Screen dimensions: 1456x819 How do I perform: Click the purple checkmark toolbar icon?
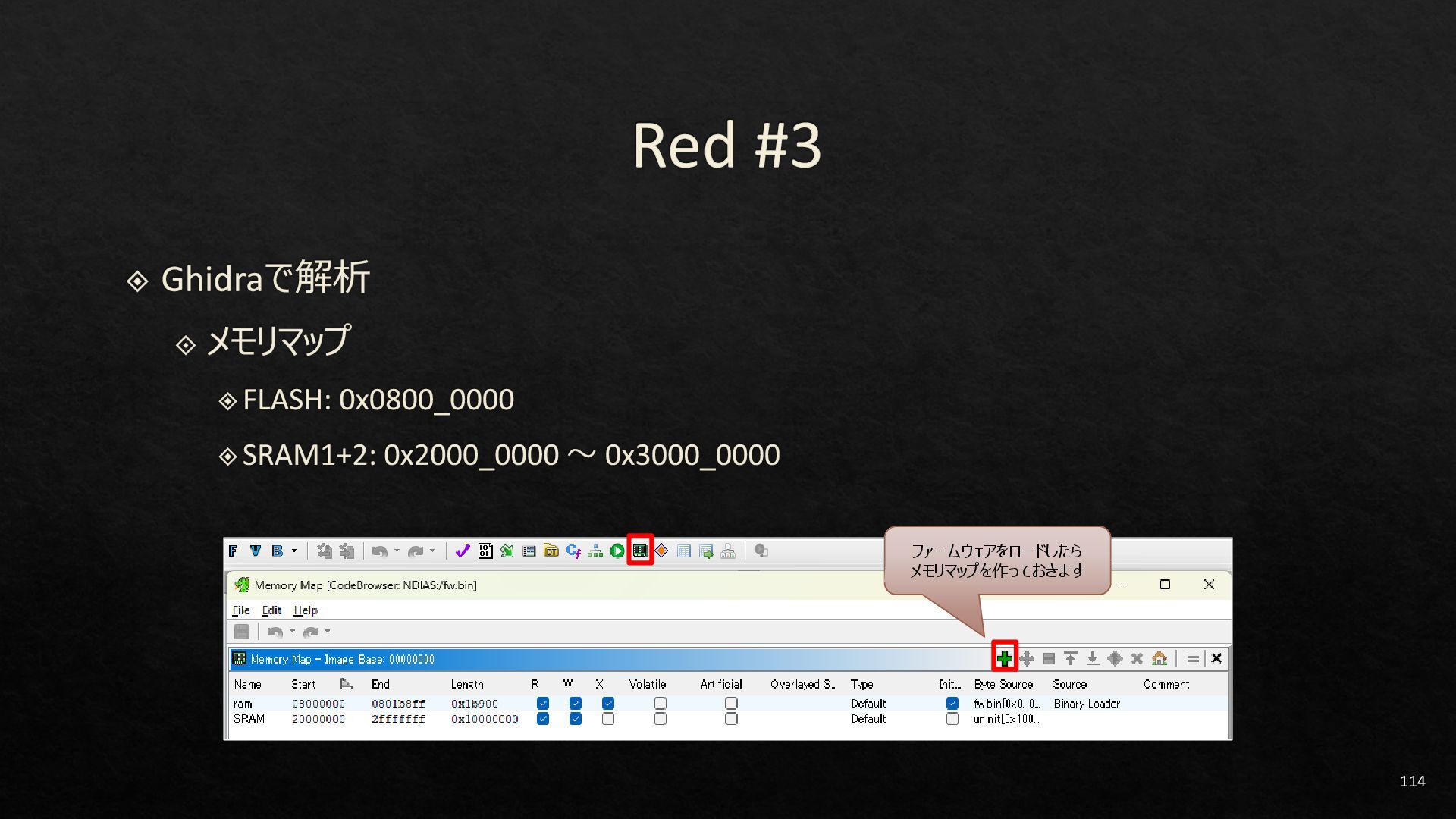pyautogui.click(x=463, y=551)
